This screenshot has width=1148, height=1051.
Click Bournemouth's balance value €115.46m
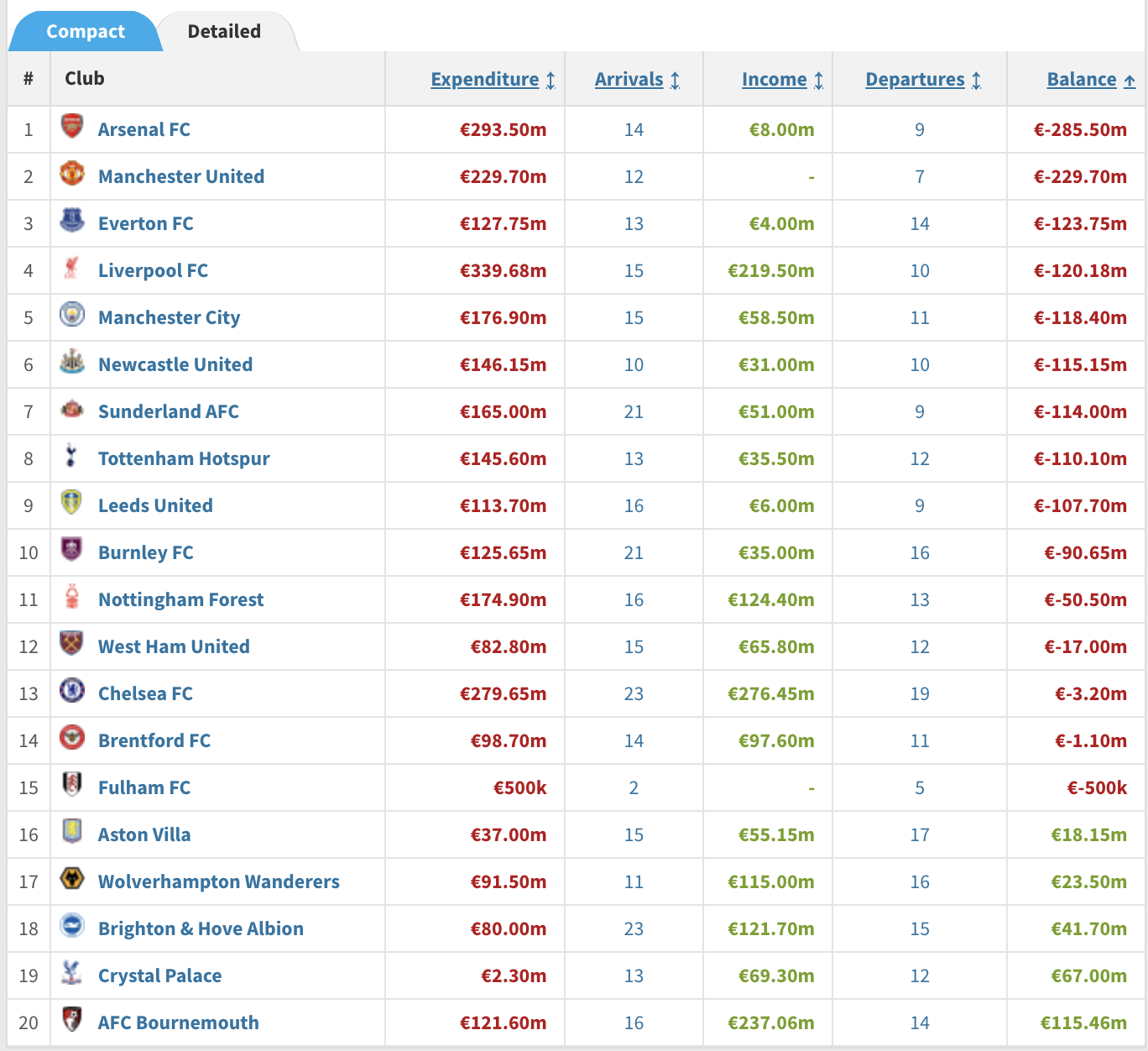(x=1083, y=1022)
